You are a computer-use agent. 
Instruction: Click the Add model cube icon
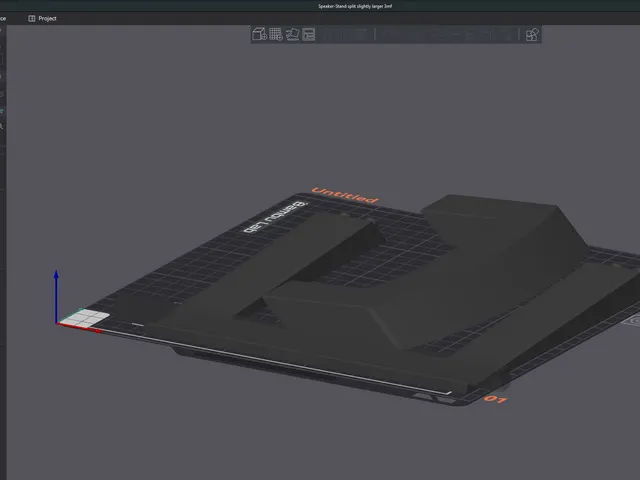[x=259, y=34]
